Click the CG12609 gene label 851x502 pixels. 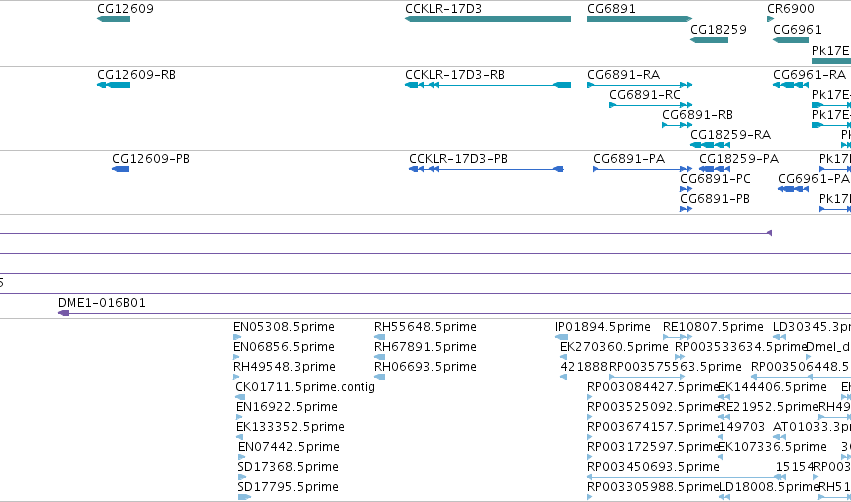click(x=125, y=9)
